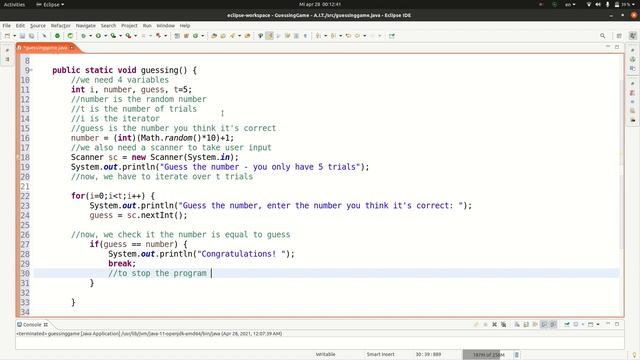Viewport: 640px width, 360px height.
Task: Click the Open Perspective icon
Action: [619, 36]
